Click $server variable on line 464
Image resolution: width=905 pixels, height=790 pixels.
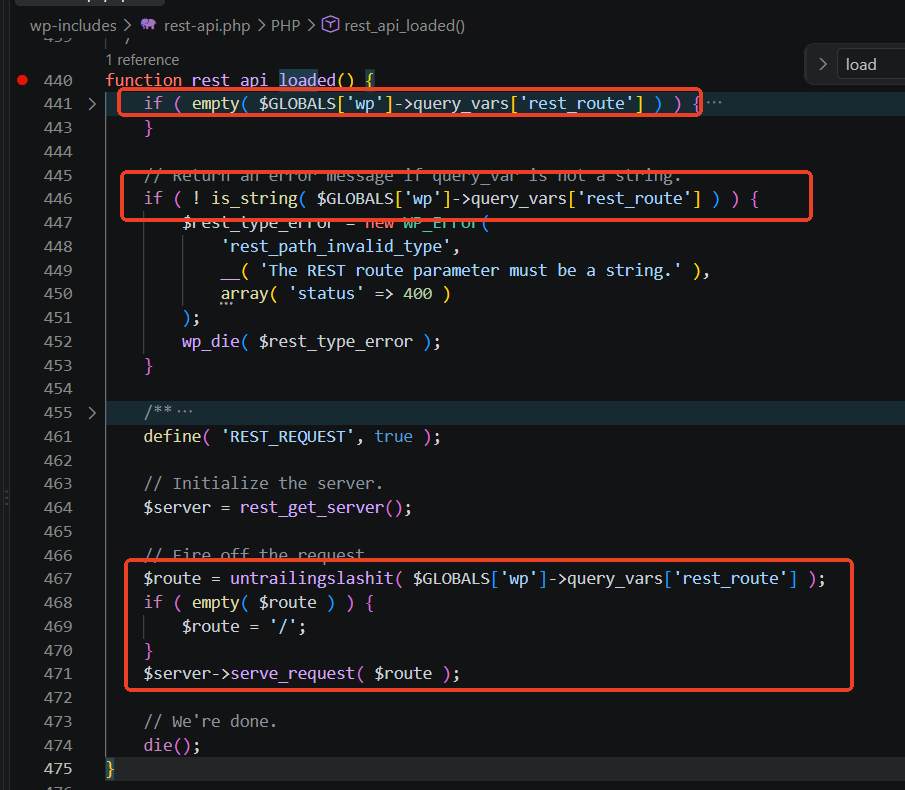tap(177, 508)
